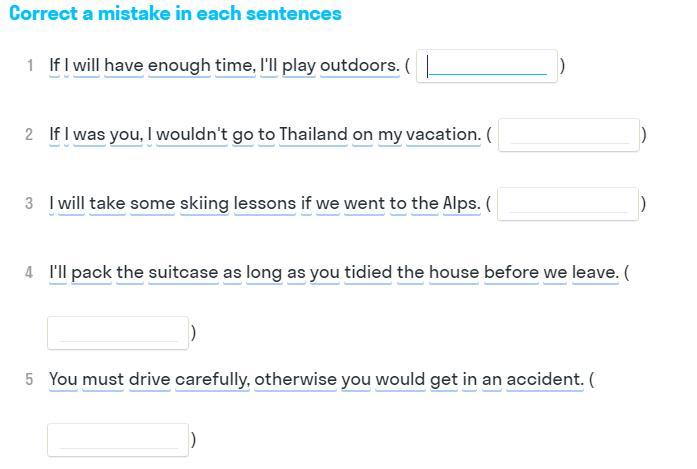Select the input field after the Alps sentence
This screenshot has height=469, width=697.
click(568, 204)
